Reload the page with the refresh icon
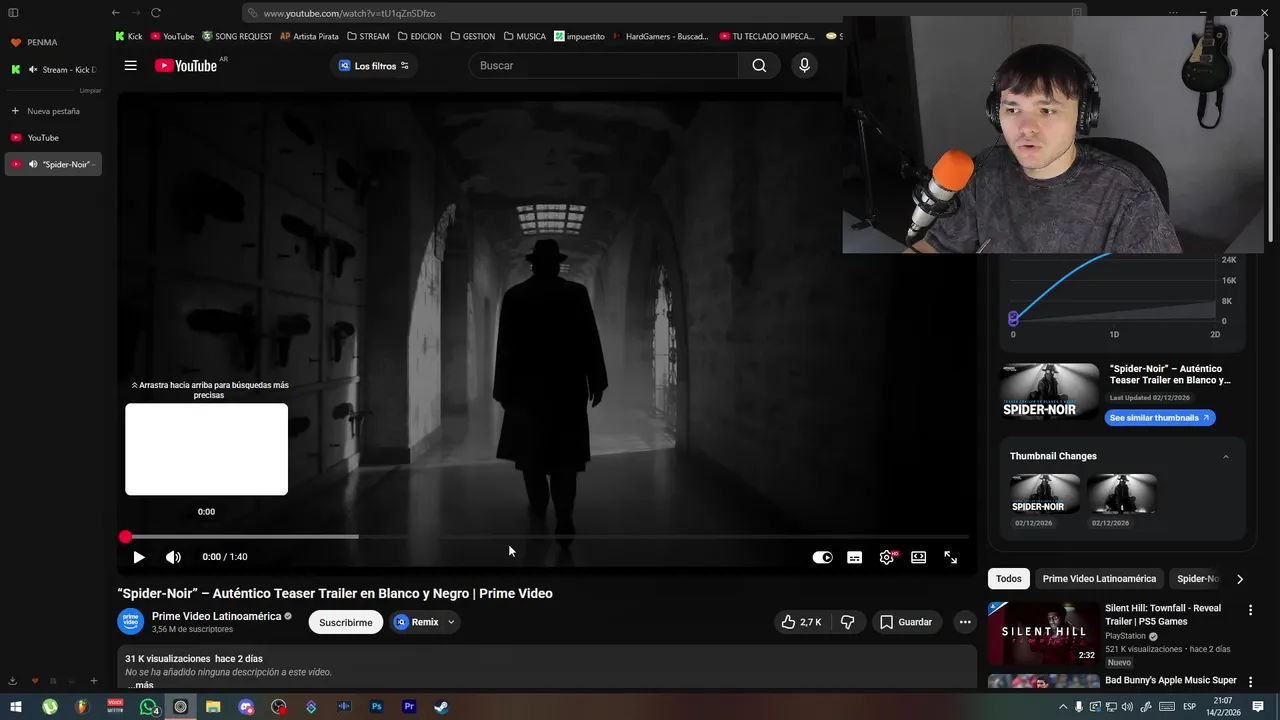The height and width of the screenshot is (720, 1280). [156, 13]
